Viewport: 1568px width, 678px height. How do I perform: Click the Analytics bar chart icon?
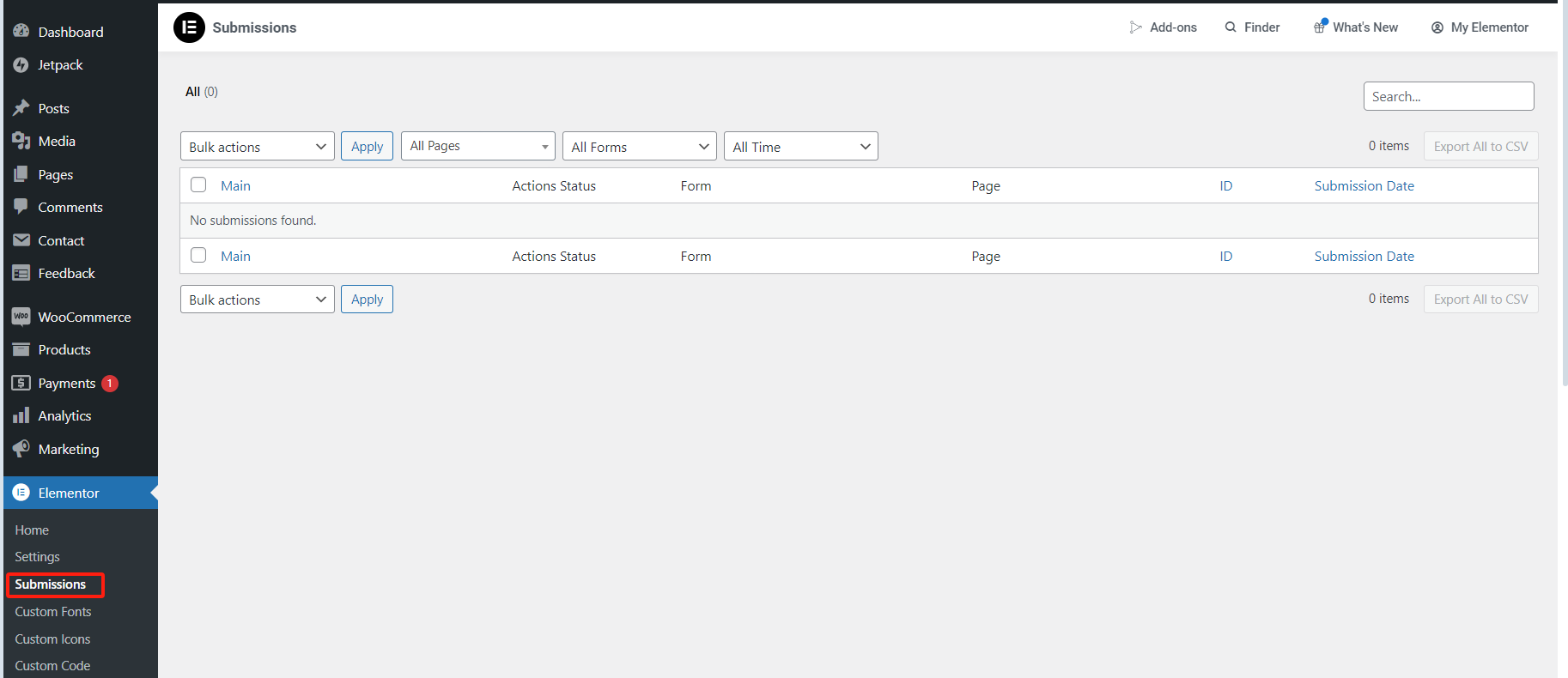21,416
